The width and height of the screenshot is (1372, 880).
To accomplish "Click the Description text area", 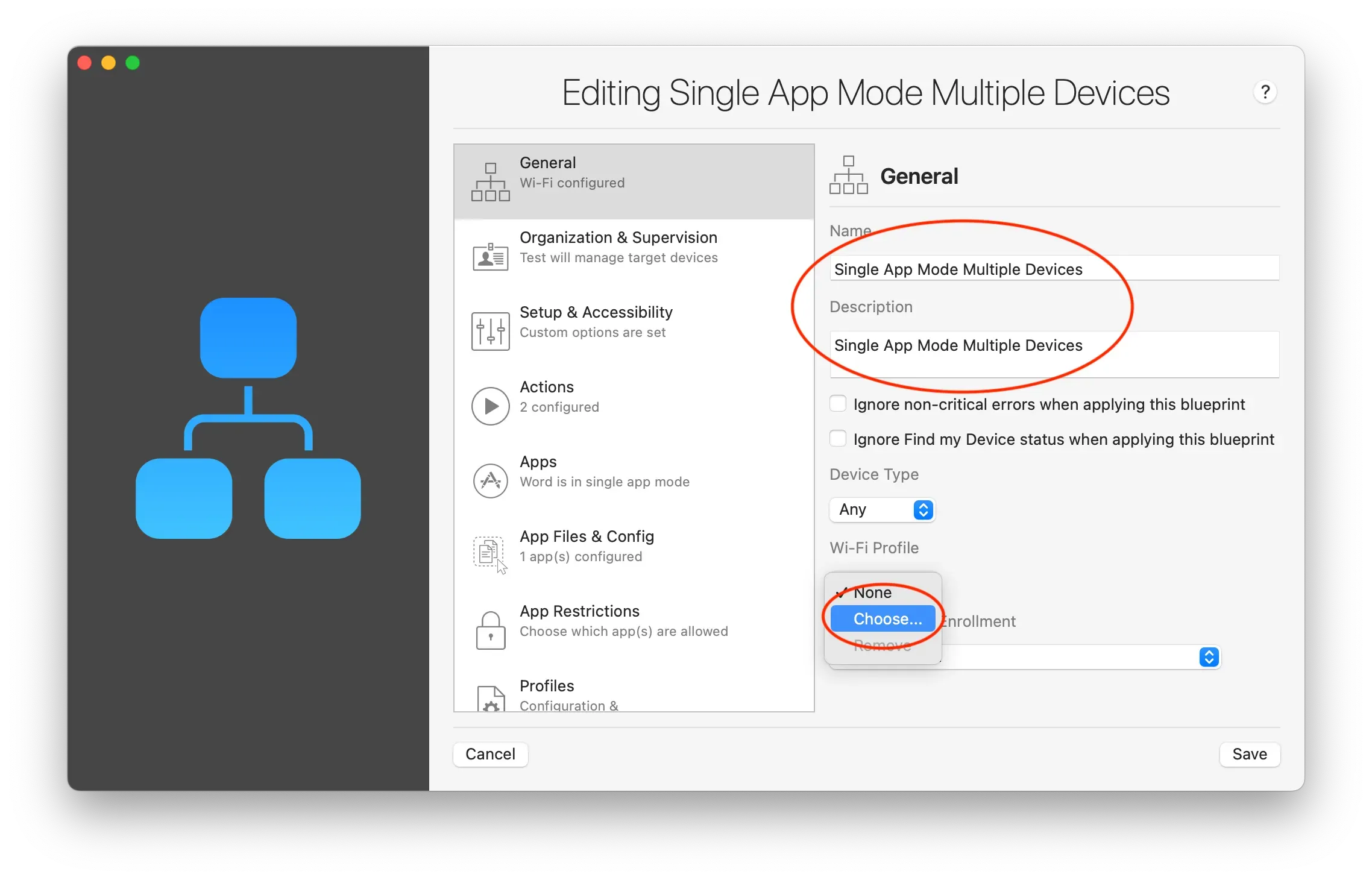I will coord(1054,354).
